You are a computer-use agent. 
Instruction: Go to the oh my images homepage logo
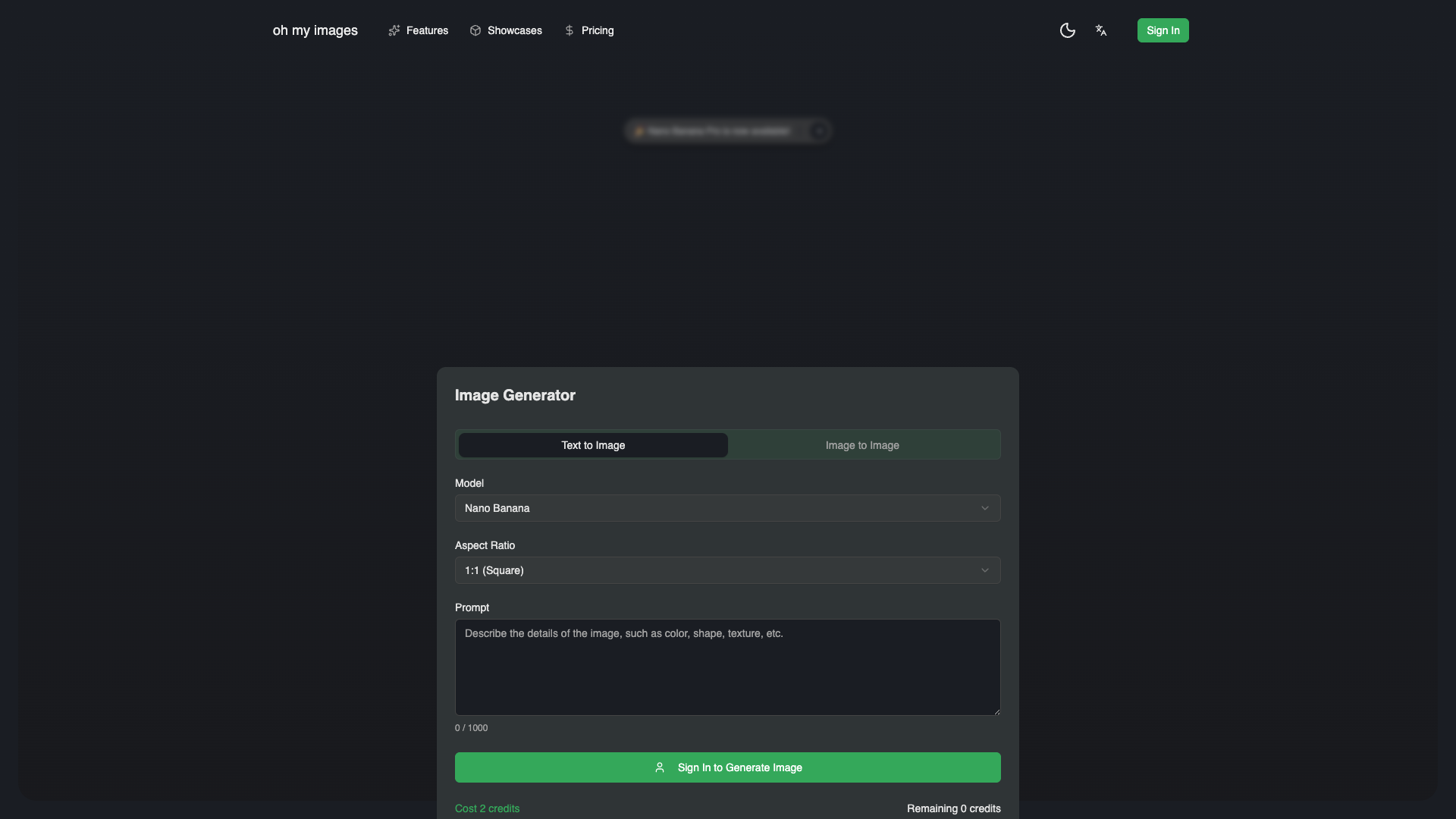coord(315,30)
